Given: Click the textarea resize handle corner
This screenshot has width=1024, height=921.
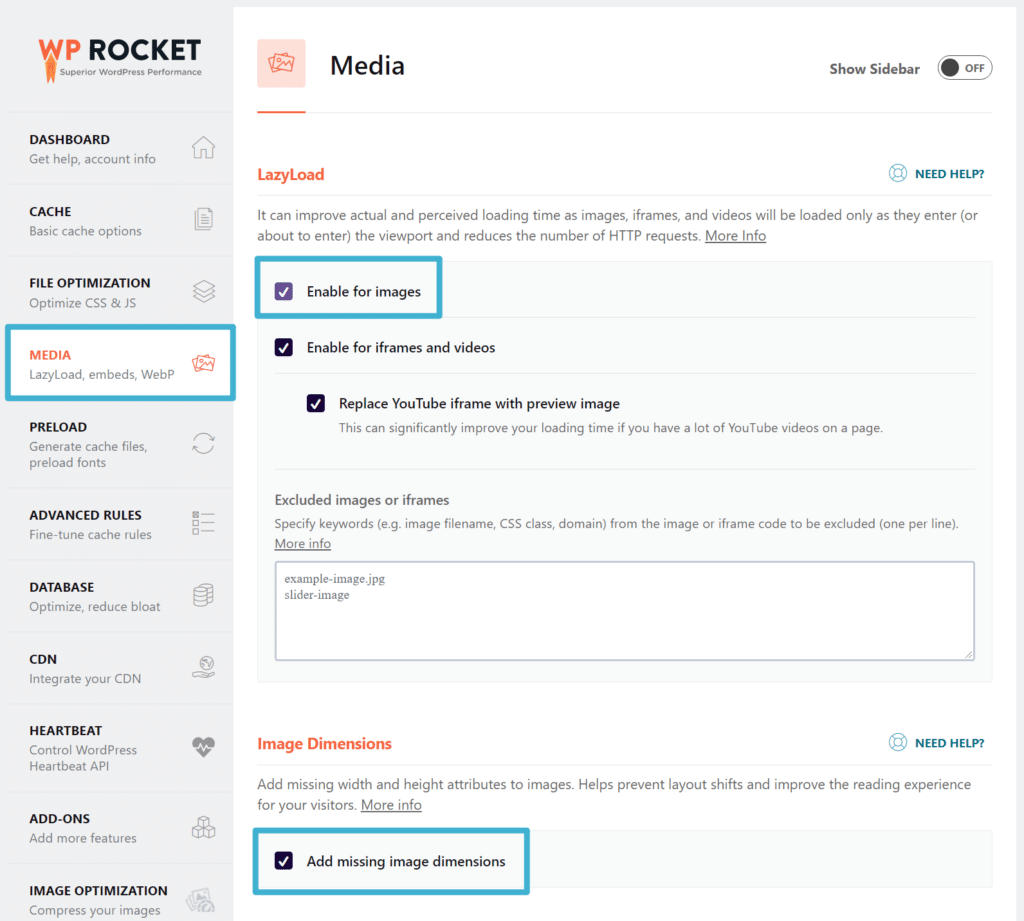Looking at the screenshot, I should coord(968,654).
